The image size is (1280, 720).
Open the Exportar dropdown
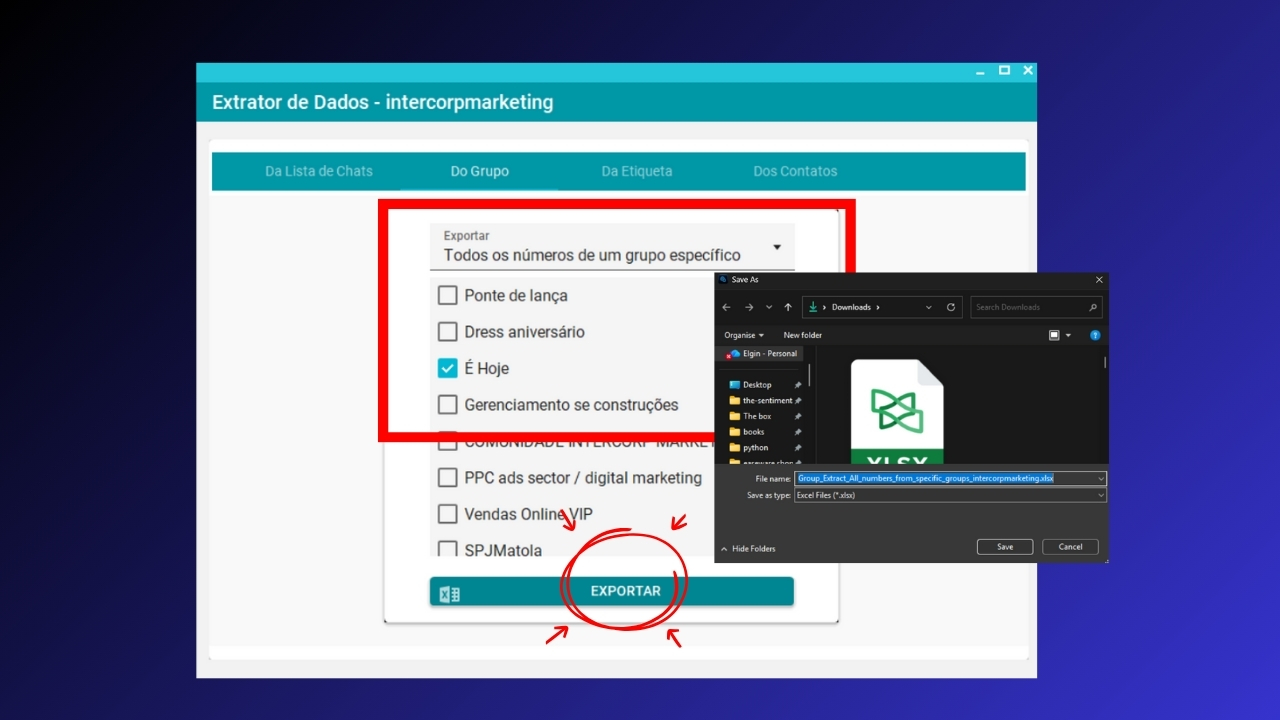tap(612, 247)
